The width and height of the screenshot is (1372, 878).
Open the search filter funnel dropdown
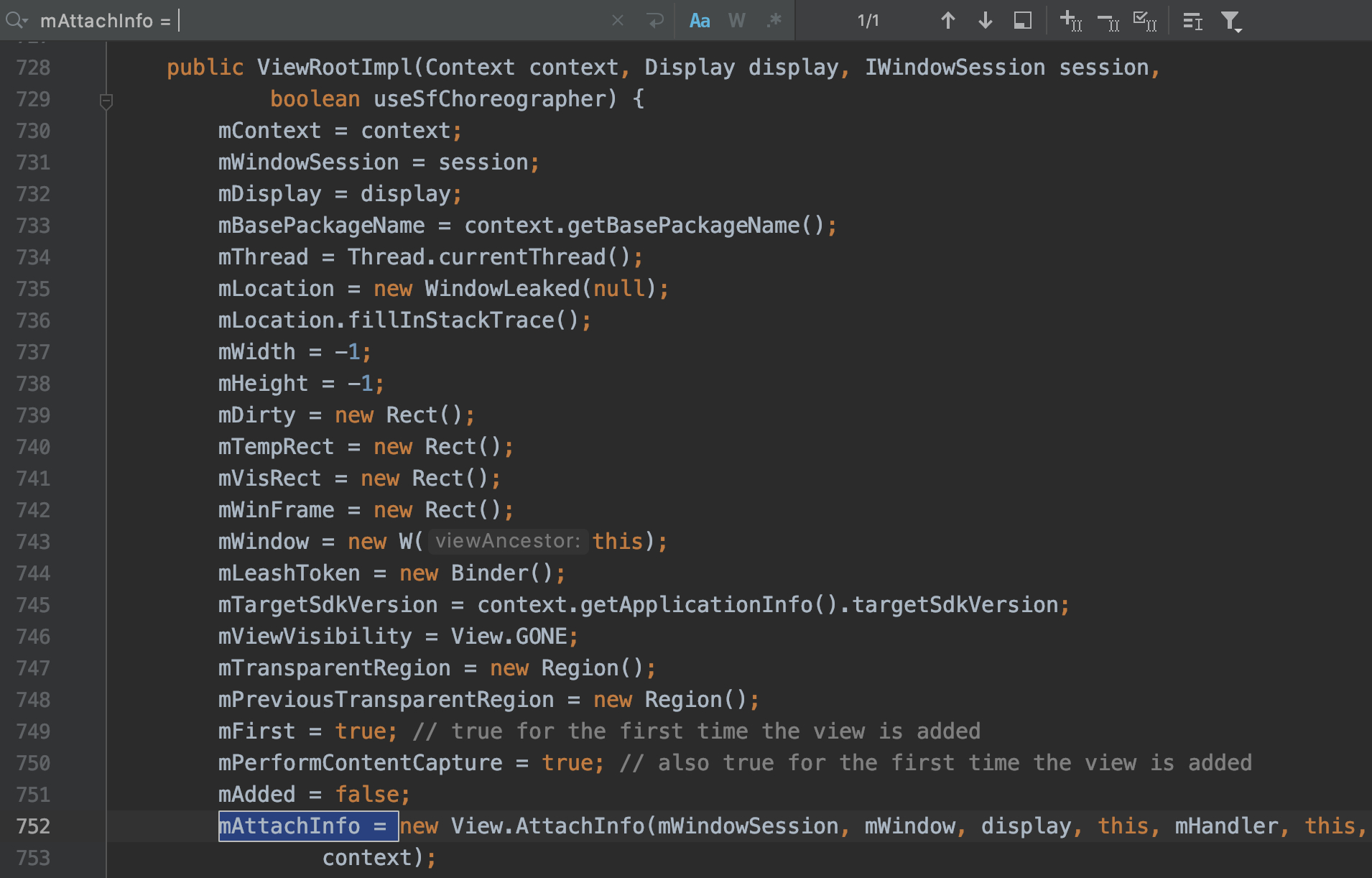pos(1231,22)
